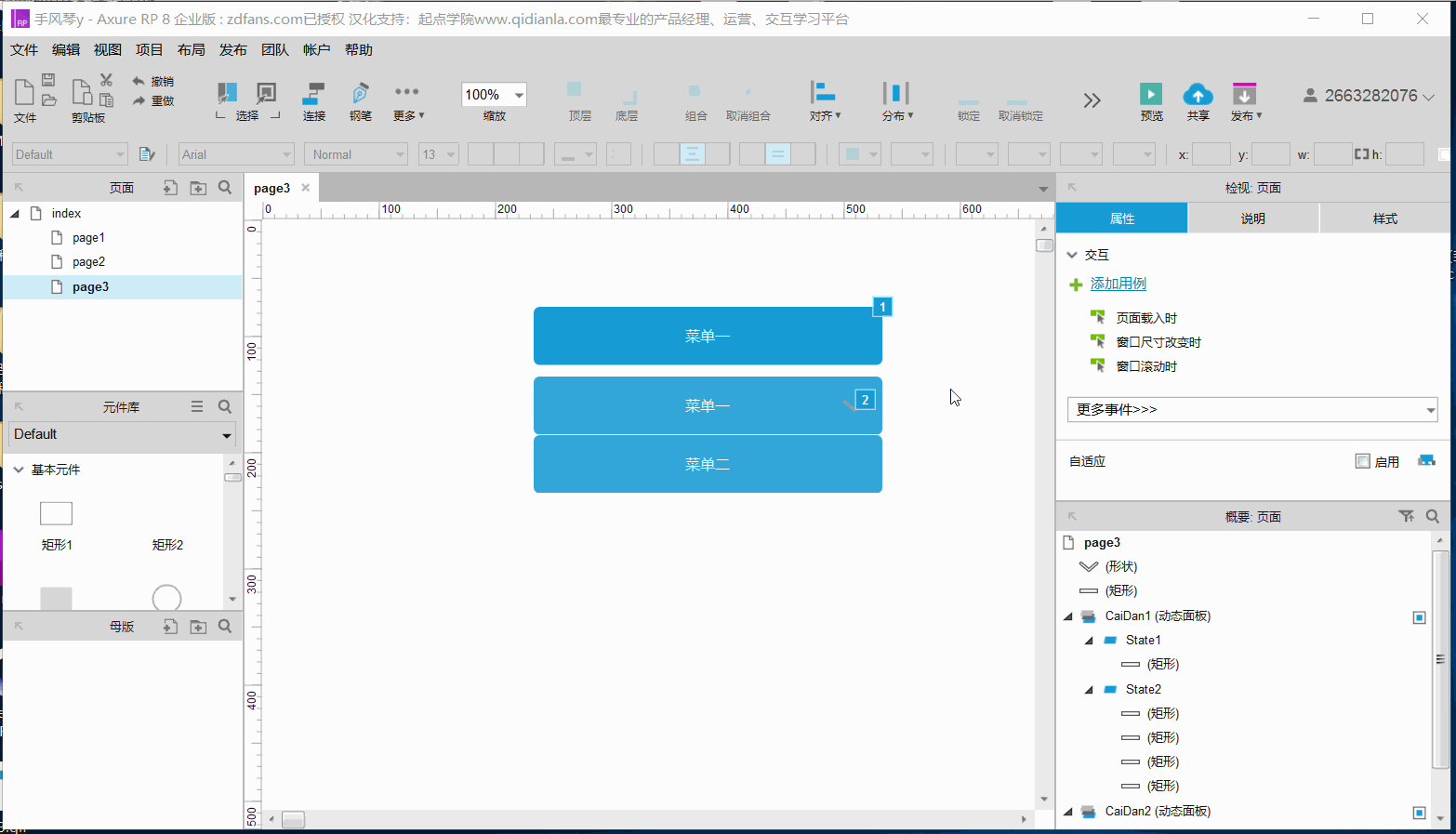Select page1 in the pages tree
This screenshot has width=1456, height=834.
88,238
